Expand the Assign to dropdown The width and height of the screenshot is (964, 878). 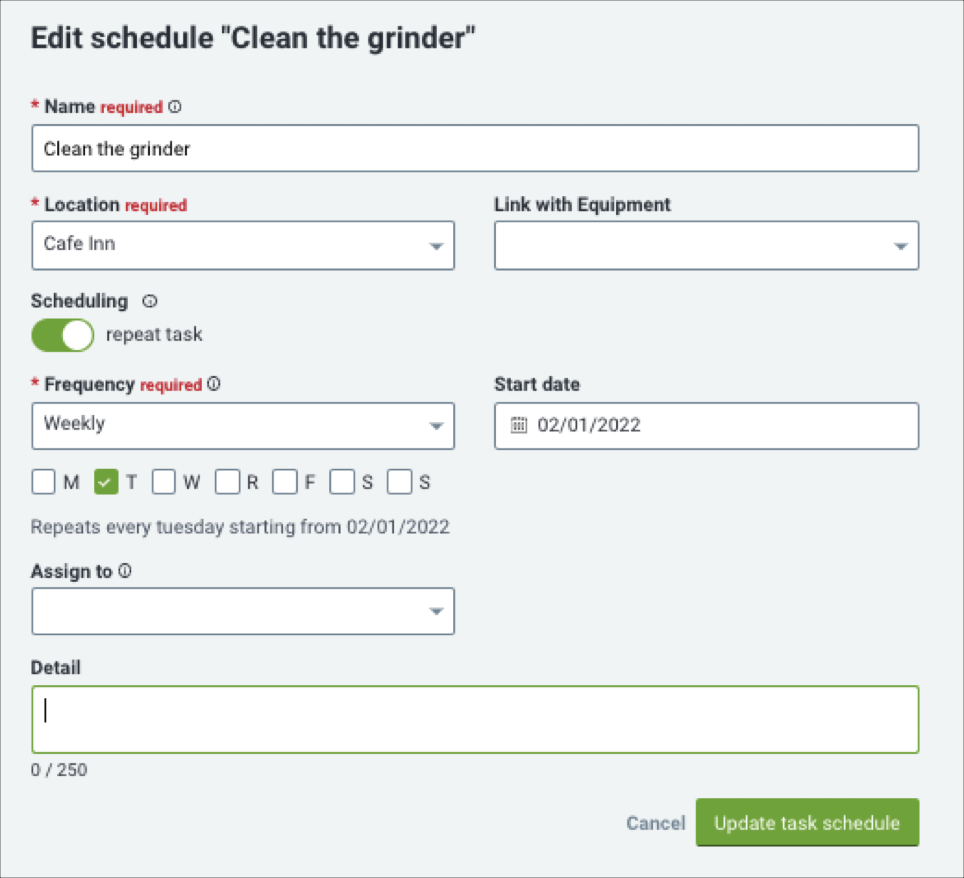pyautogui.click(x=243, y=611)
